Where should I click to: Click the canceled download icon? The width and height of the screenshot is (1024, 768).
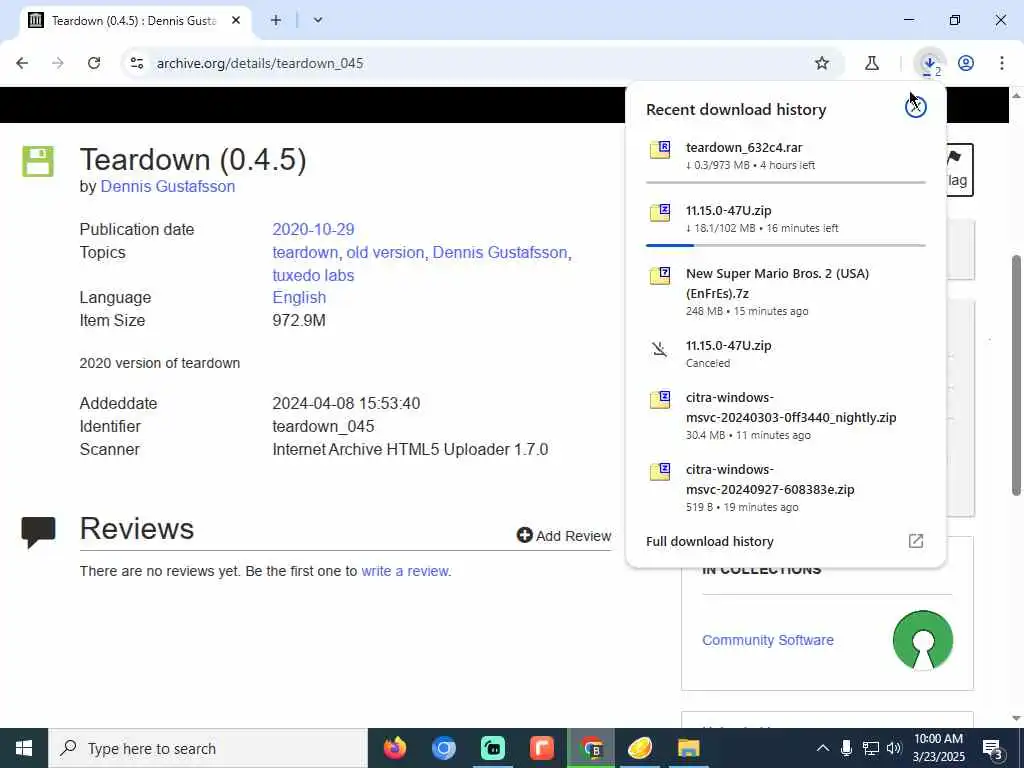(x=660, y=349)
